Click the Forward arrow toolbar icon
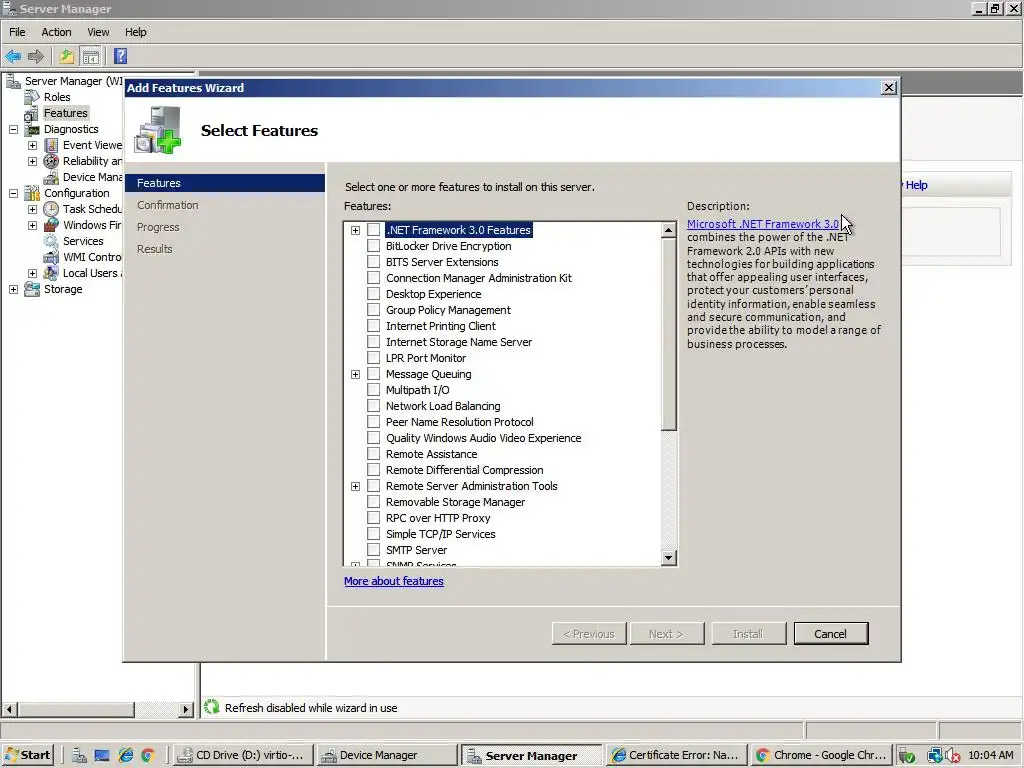 point(36,57)
